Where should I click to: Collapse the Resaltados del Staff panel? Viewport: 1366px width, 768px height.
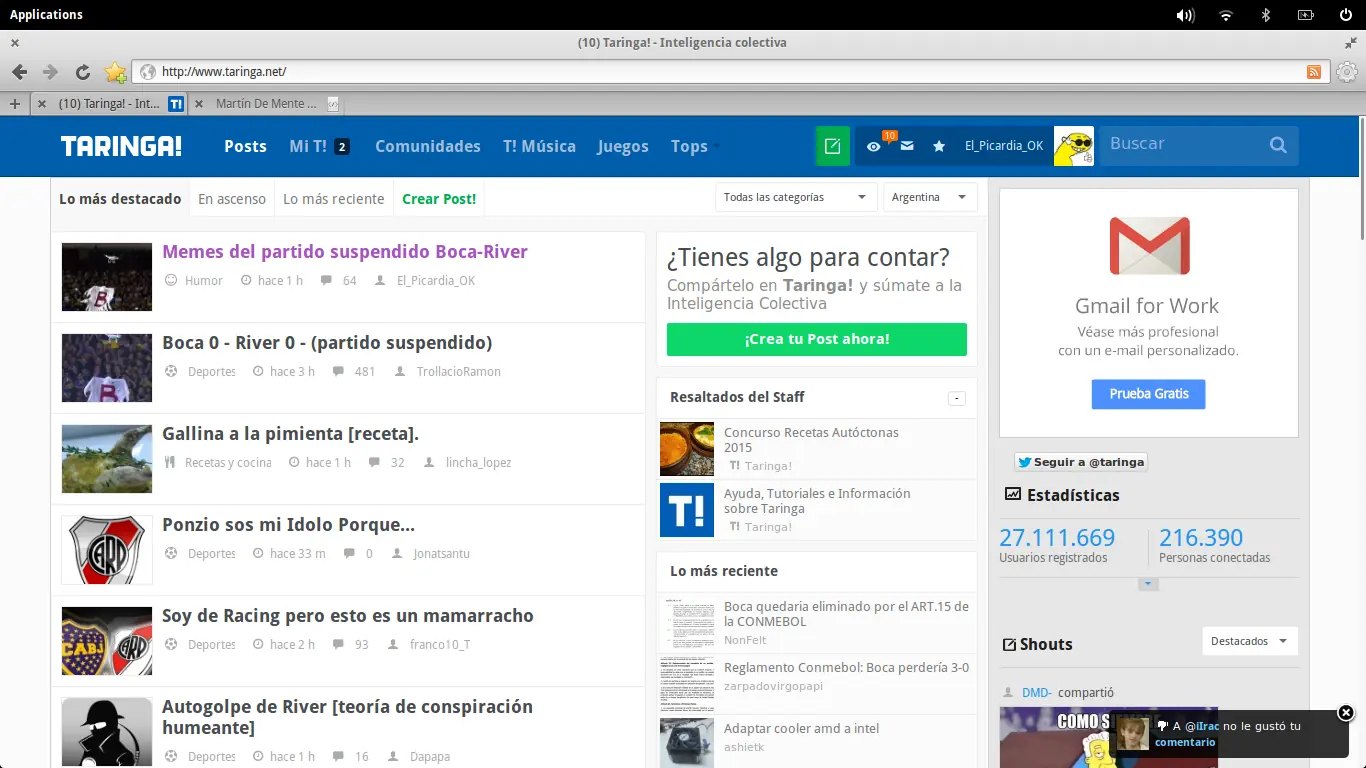956,398
